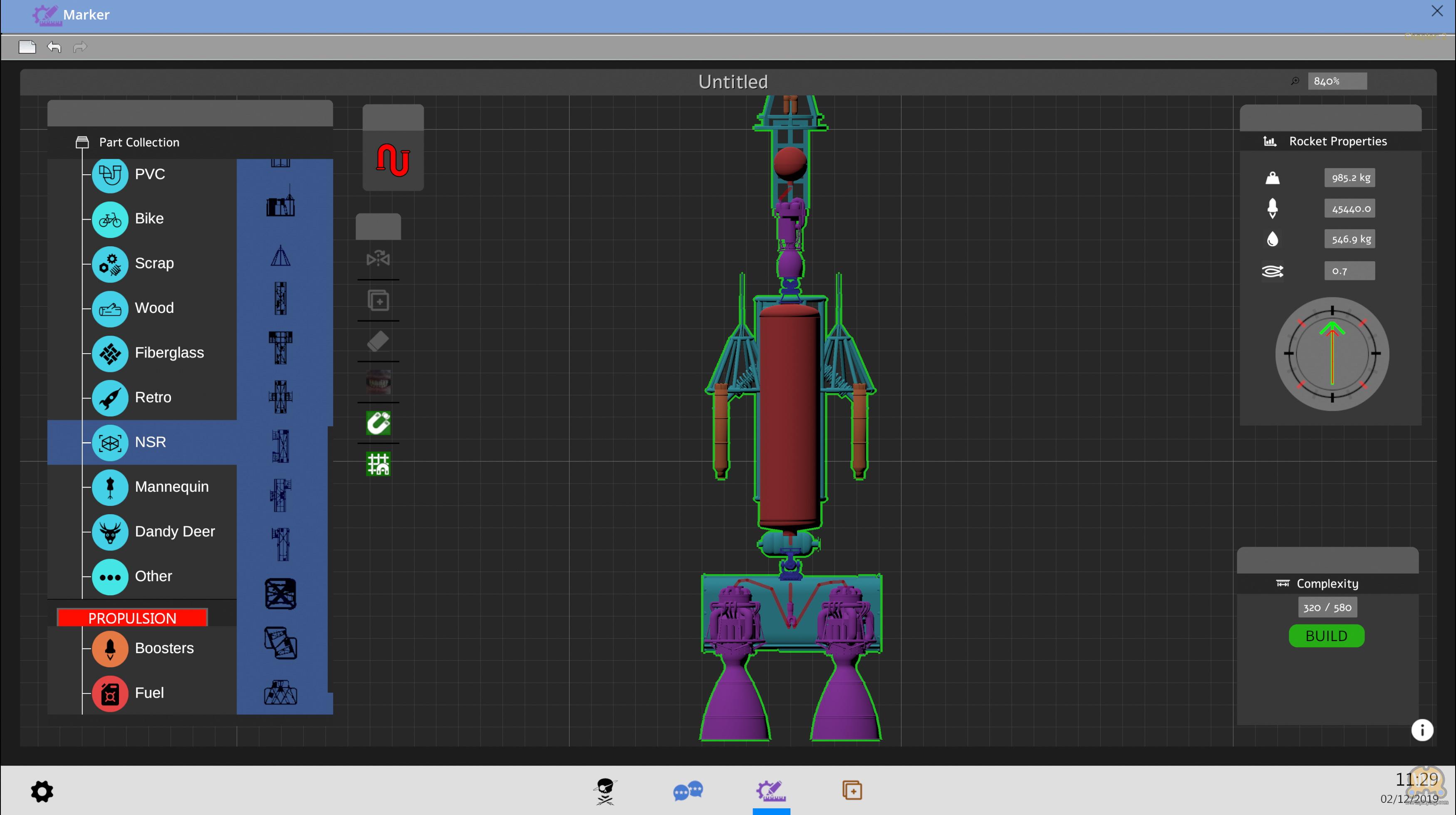1456x815 pixels.
Task: Open the chat bubbles taskbar app
Action: tap(687, 791)
